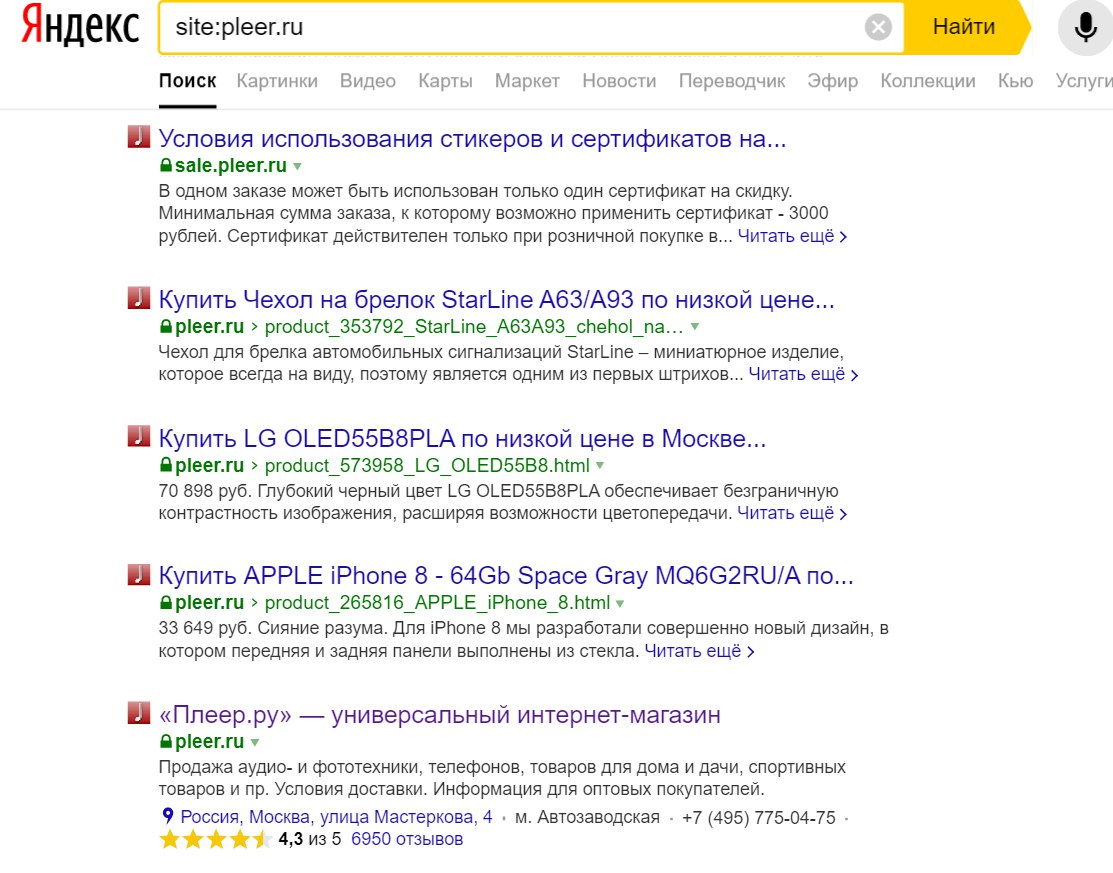Screen dimensions: 1113x873
Task: Expand dropdown arrow next to sale.pleer.ru
Action: pyautogui.click(x=297, y=166)
